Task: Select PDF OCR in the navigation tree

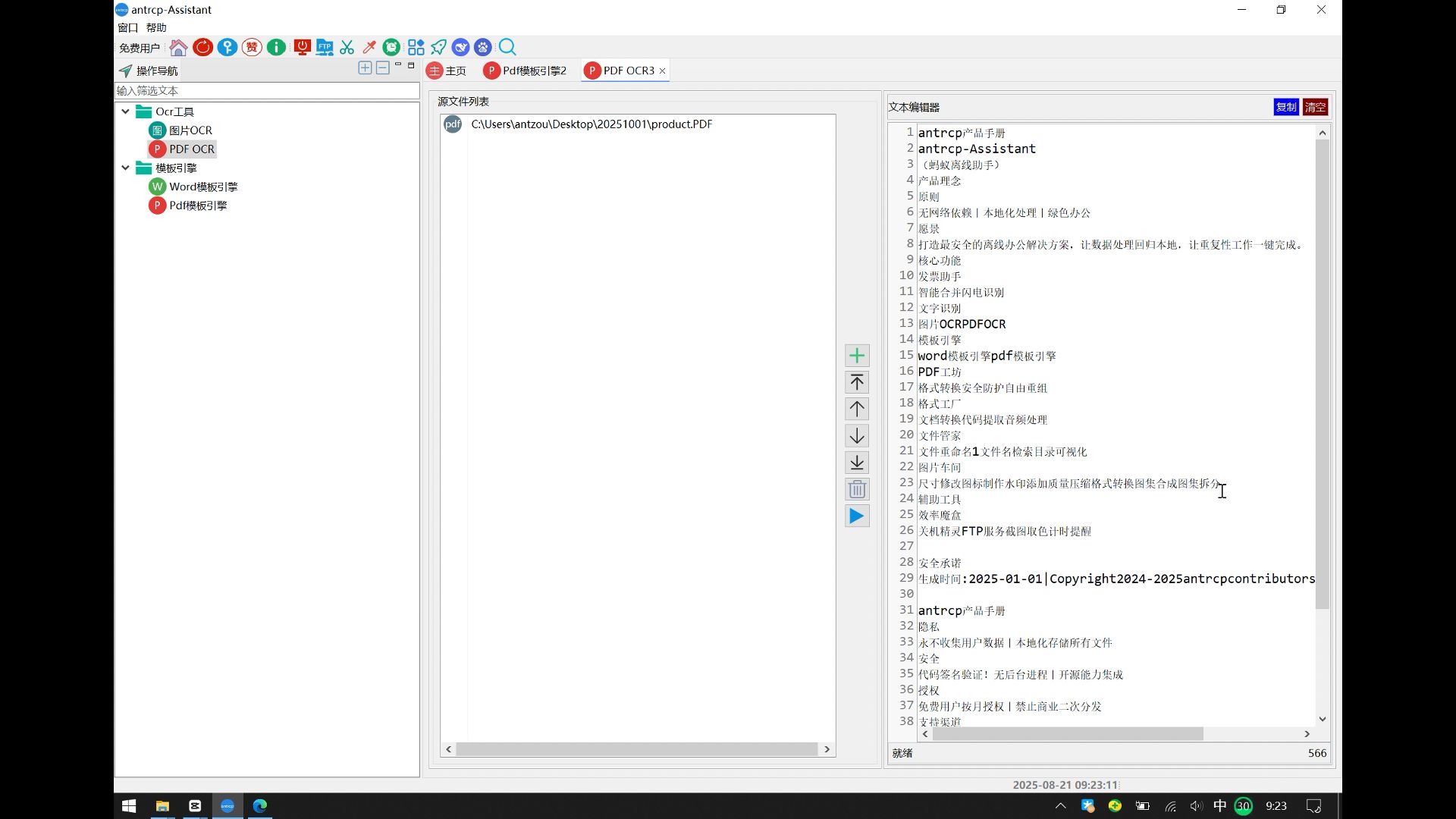Action: 182,149
